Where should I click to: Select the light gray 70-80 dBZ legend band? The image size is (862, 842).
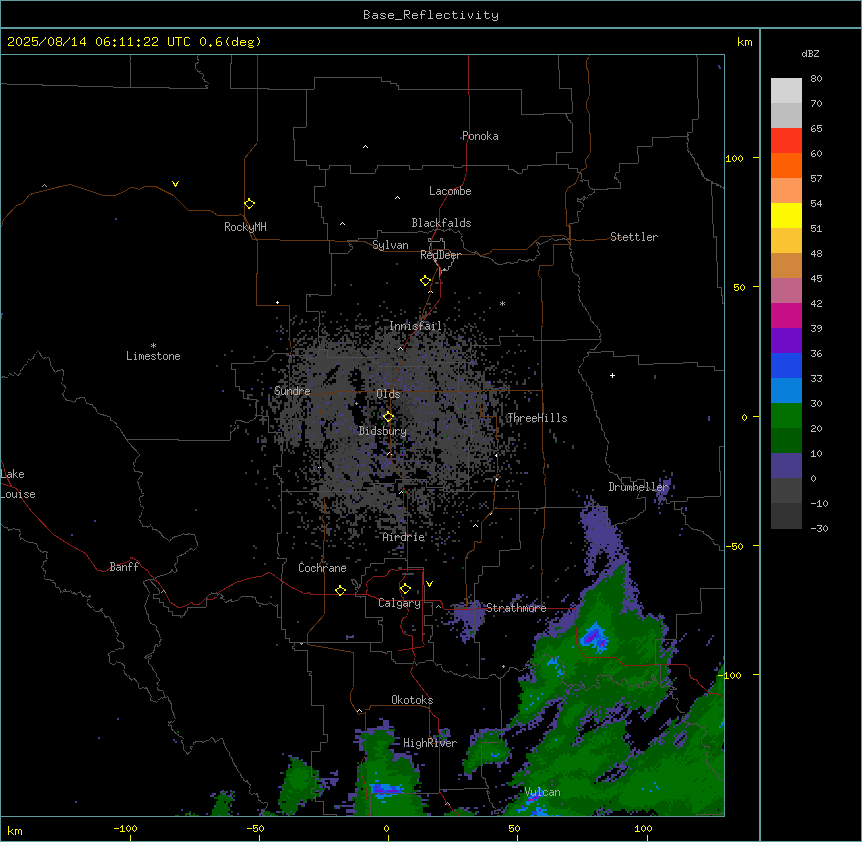pyautogui.click(x=786, y=91)
